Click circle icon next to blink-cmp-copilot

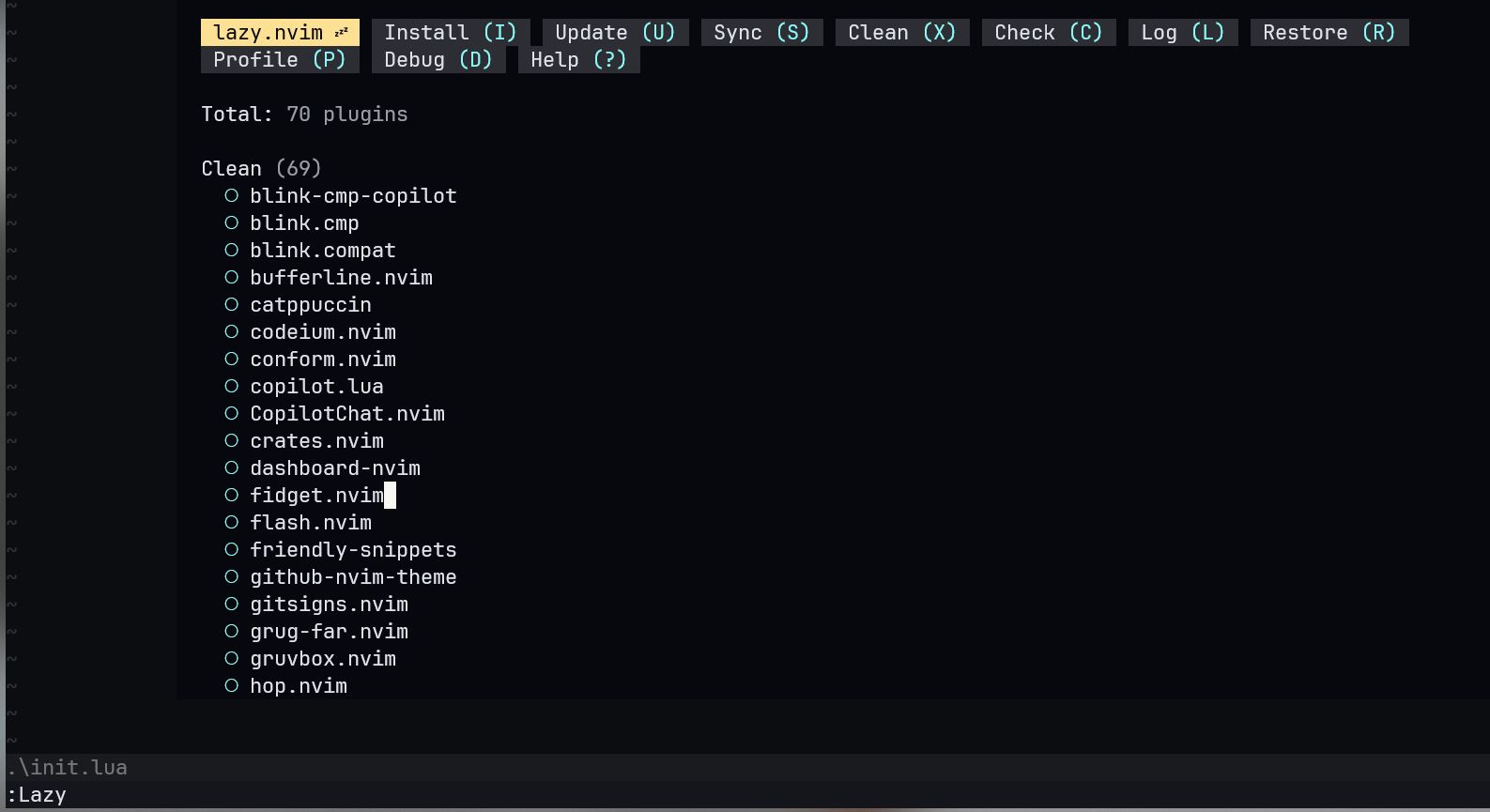232,196
